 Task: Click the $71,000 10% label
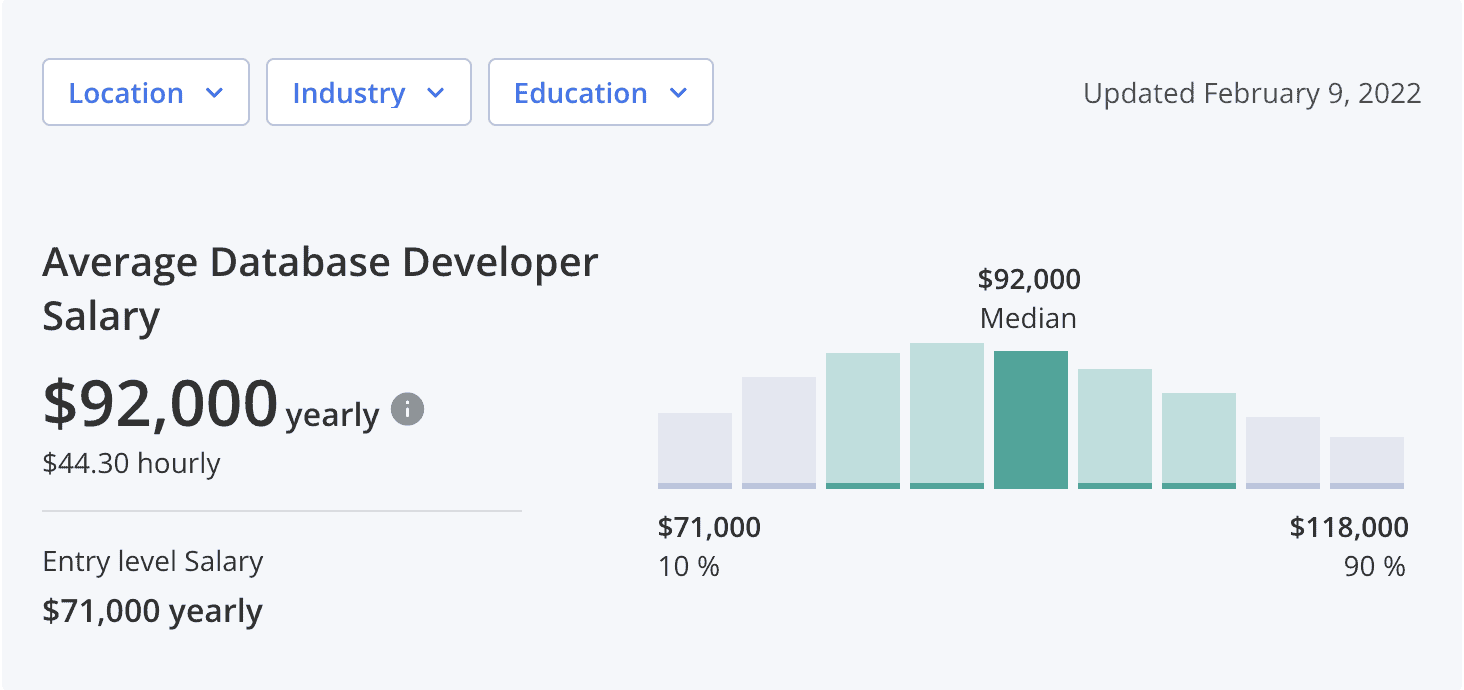pos(709,546)
